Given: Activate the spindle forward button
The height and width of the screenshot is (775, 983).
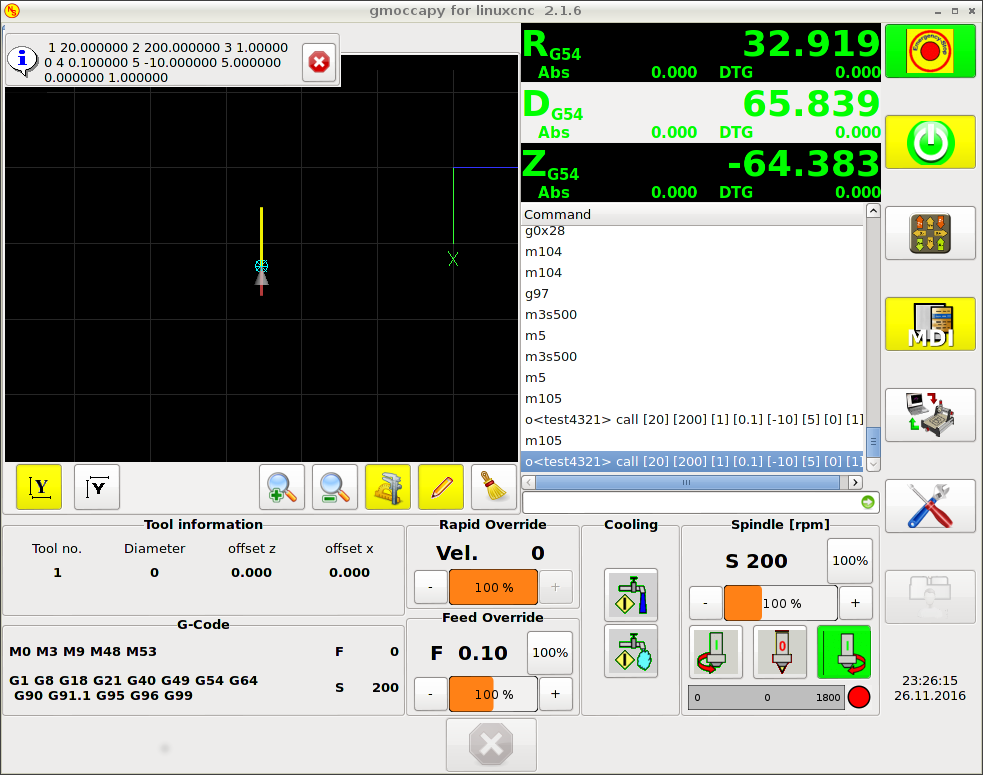Looking at the screenshot, I should pyautogui.click(x=844, y=652).
